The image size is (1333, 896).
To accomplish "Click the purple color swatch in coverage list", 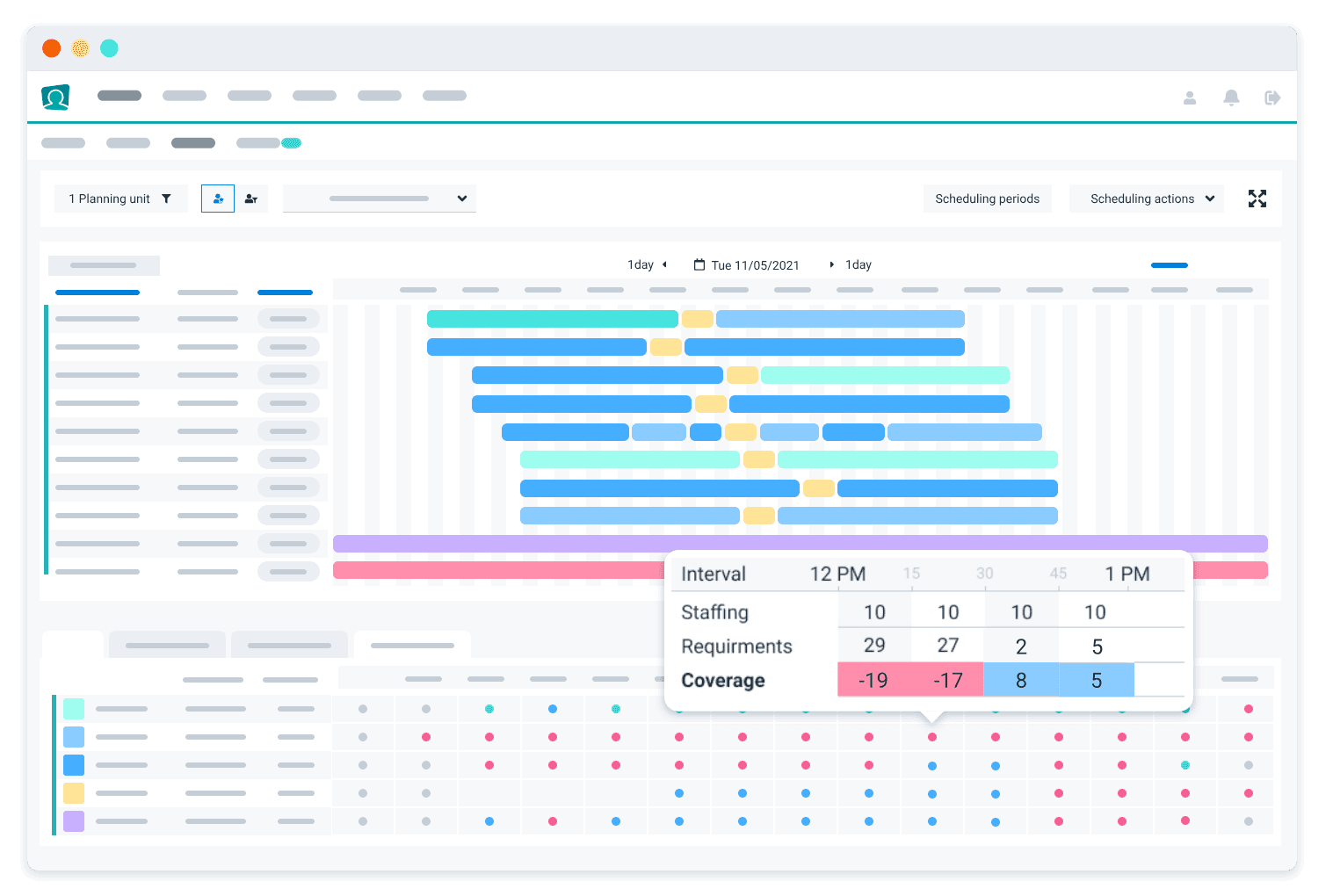I will pos(74,821).
